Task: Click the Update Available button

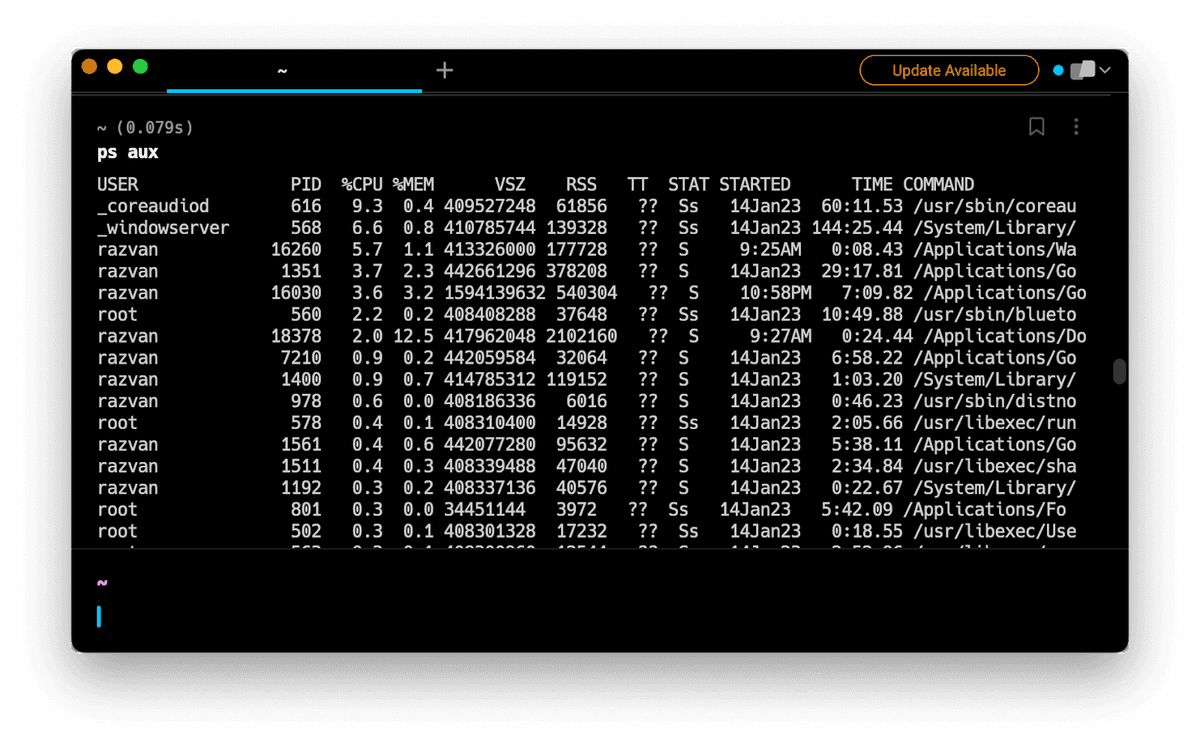Action: pyautogui.click(x=948, y=70)
